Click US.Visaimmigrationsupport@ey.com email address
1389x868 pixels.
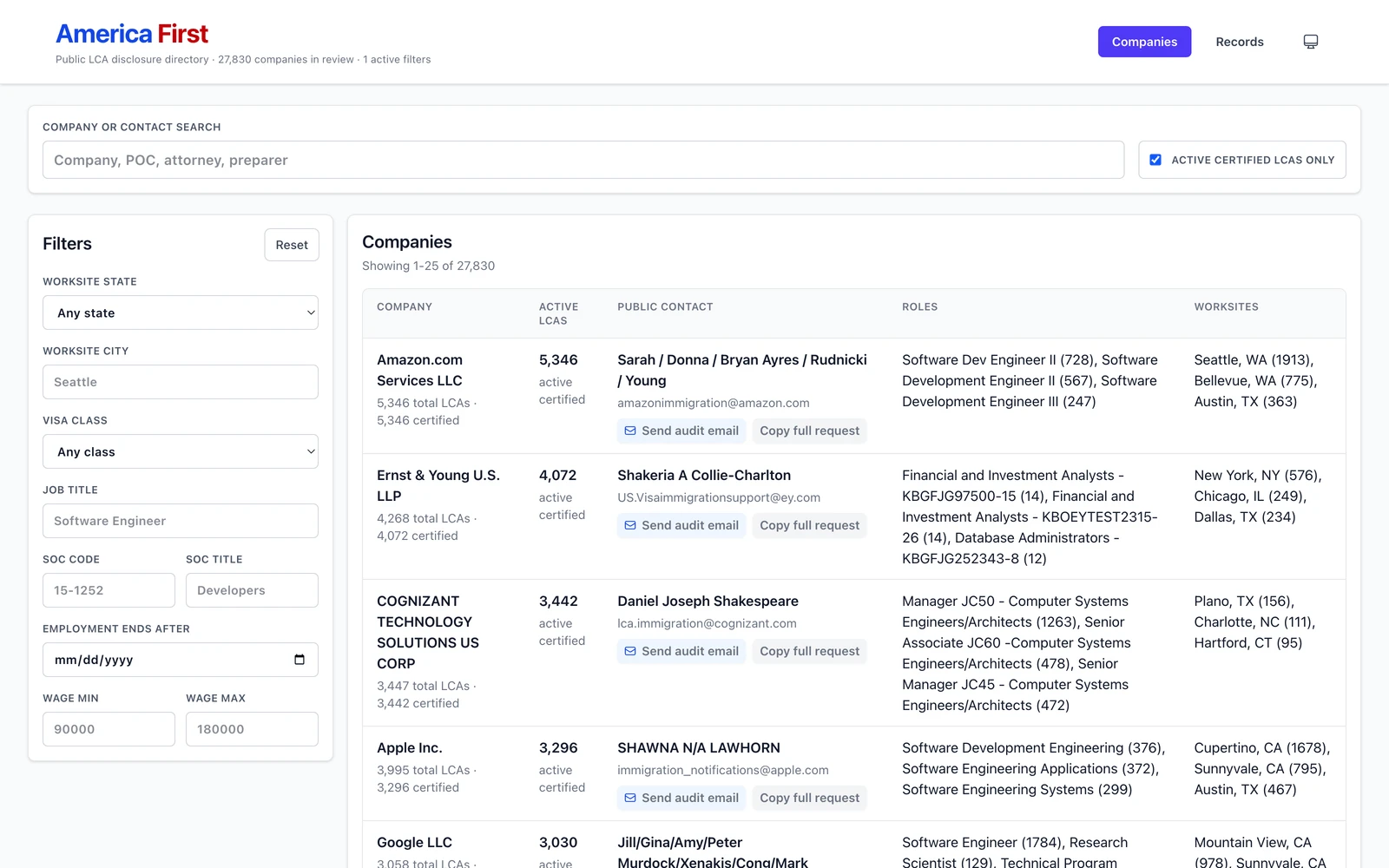(719, 497)
